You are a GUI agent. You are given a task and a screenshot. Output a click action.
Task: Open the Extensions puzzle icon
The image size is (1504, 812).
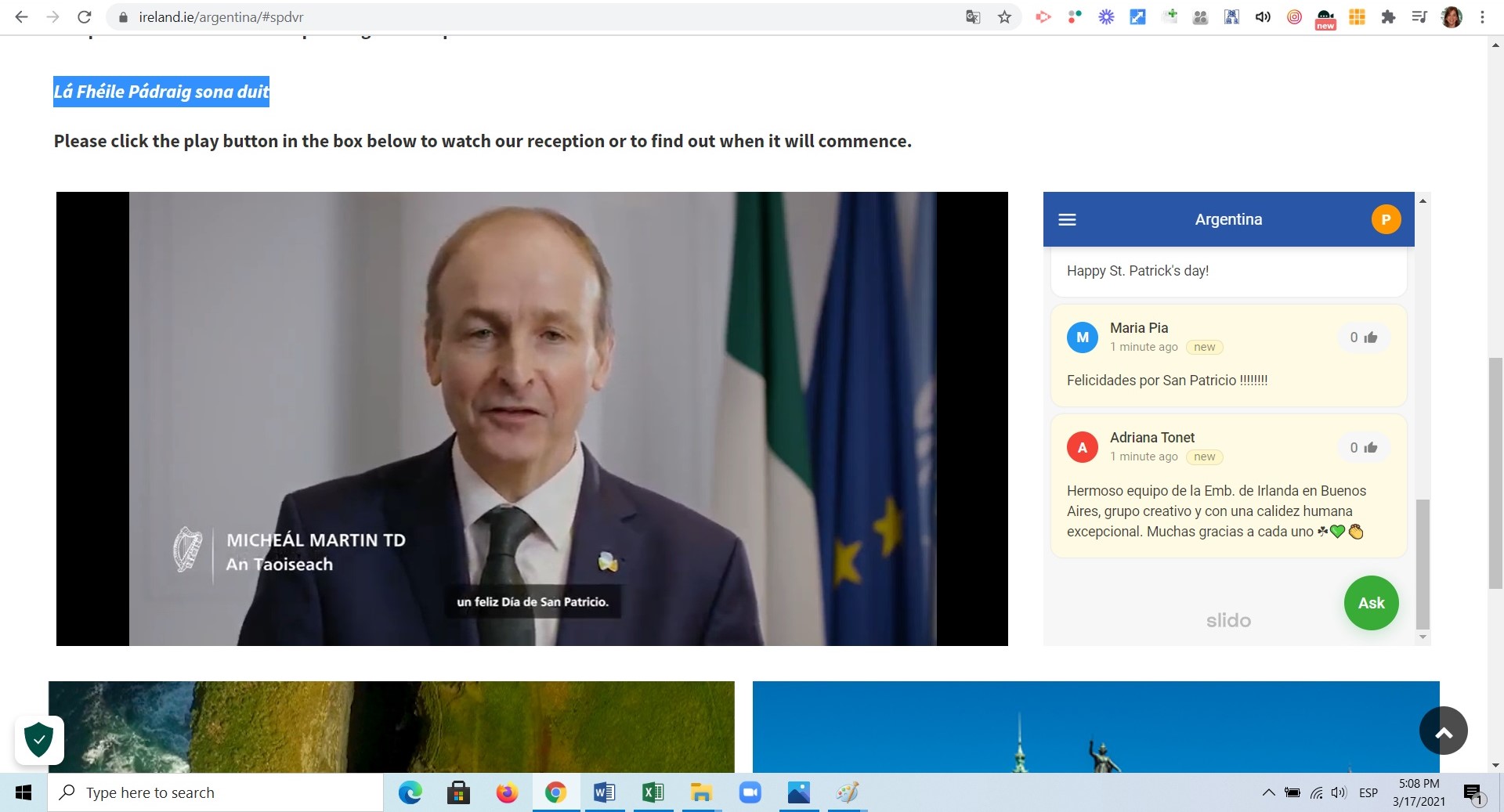(x=1388, y=17)
